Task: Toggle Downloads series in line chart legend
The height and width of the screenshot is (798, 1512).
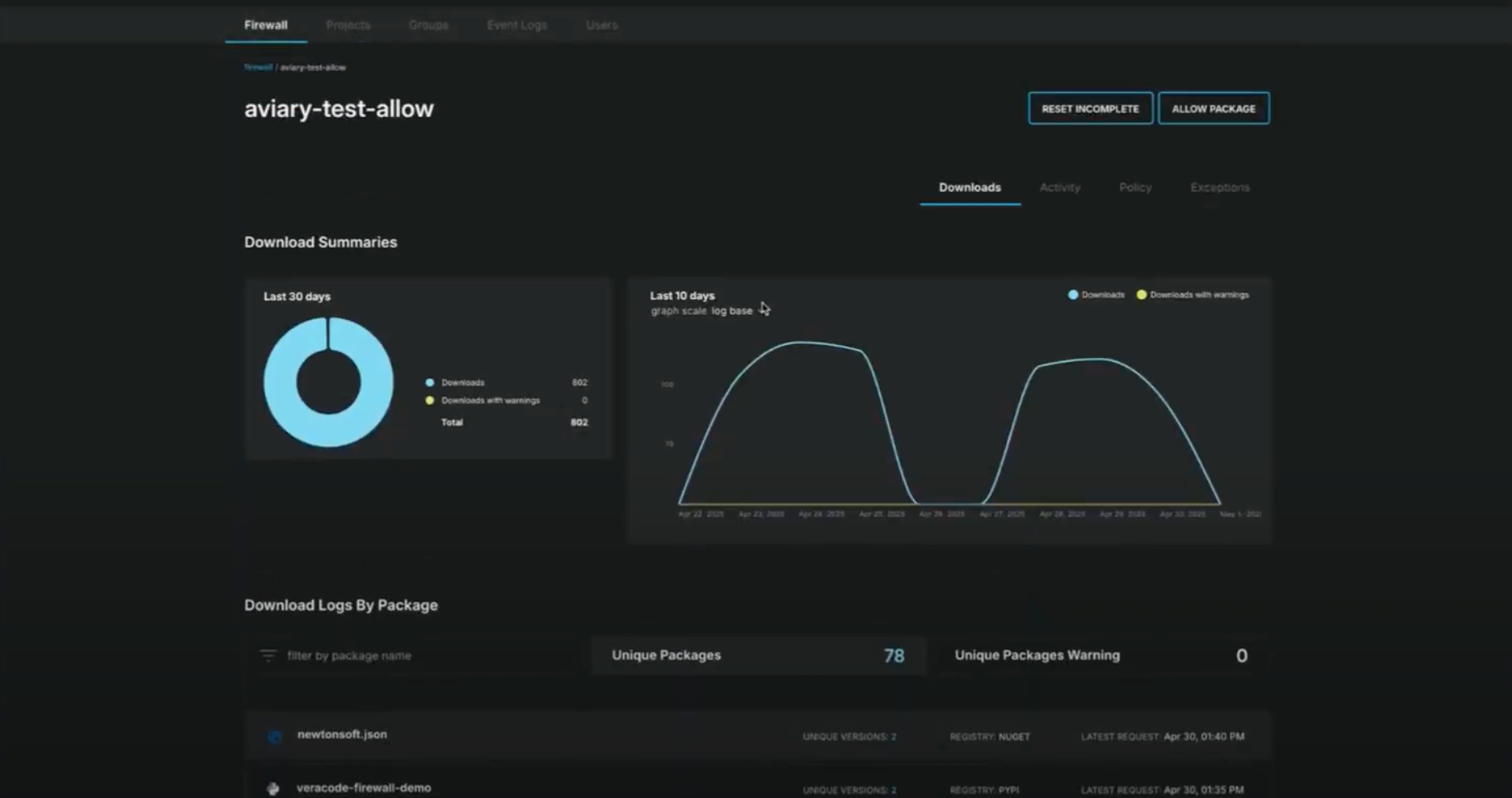Action: point(1096,295)
